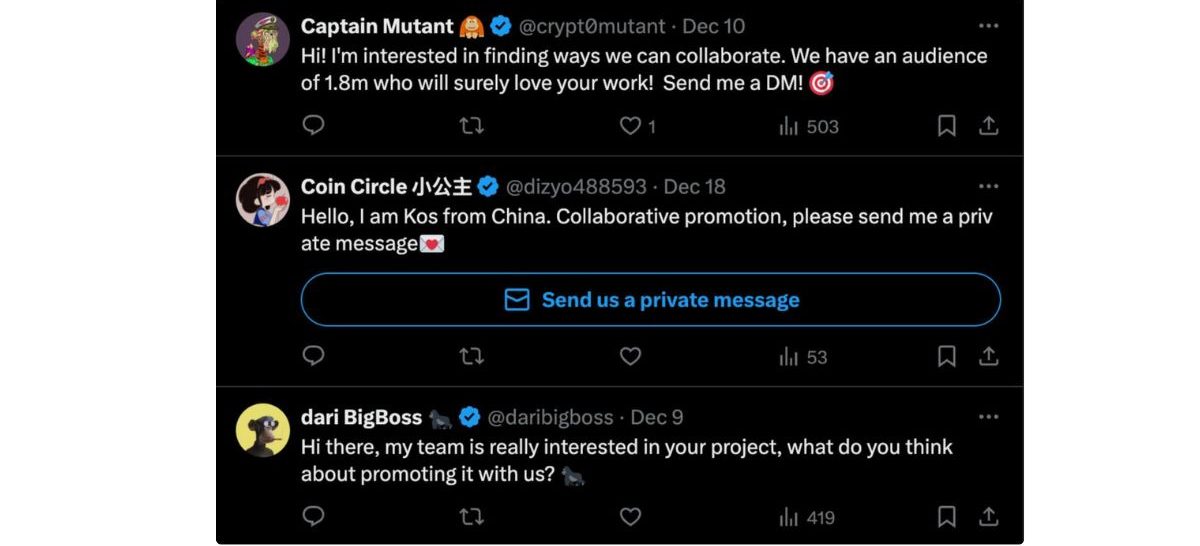Share Captain Mutant's tweet
Viewport: 1200px width, 546px height.
(988, 126)
